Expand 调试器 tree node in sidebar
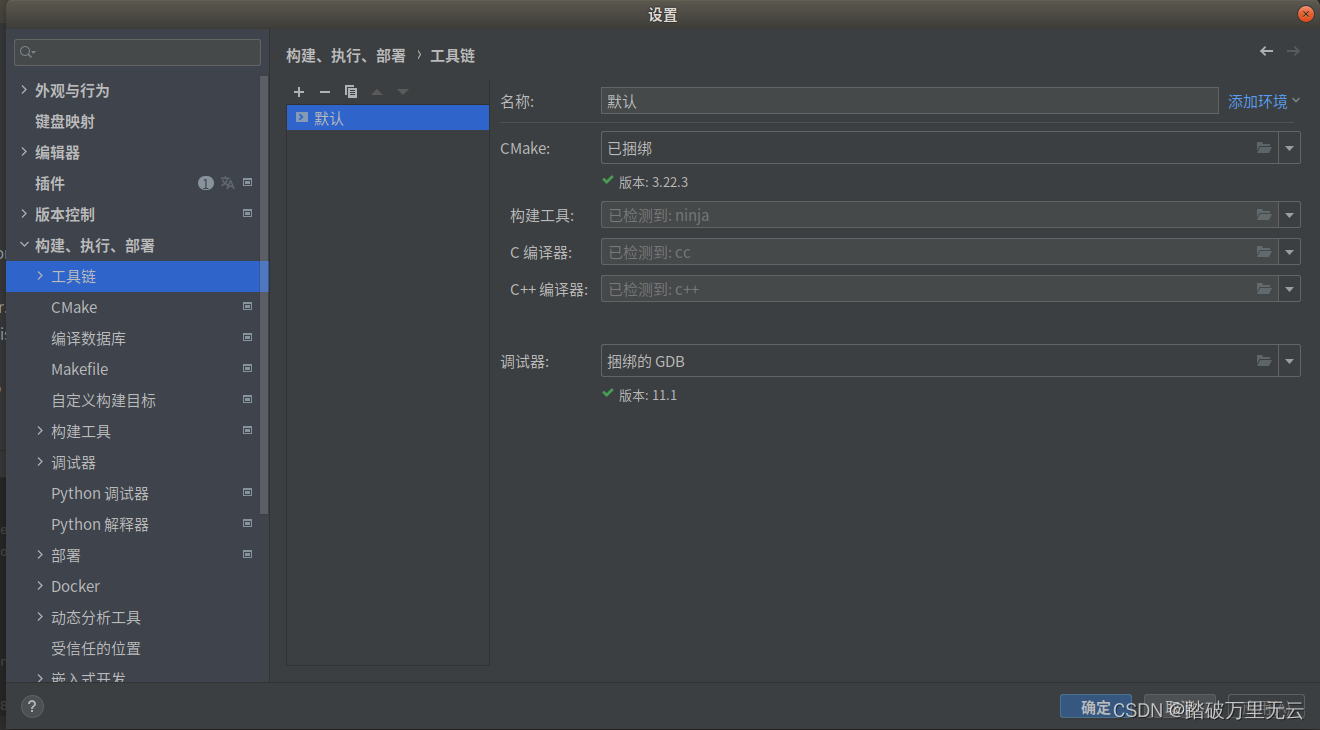Image resolution: width=1320 pixels, height=730 pixels. (40, 462)
